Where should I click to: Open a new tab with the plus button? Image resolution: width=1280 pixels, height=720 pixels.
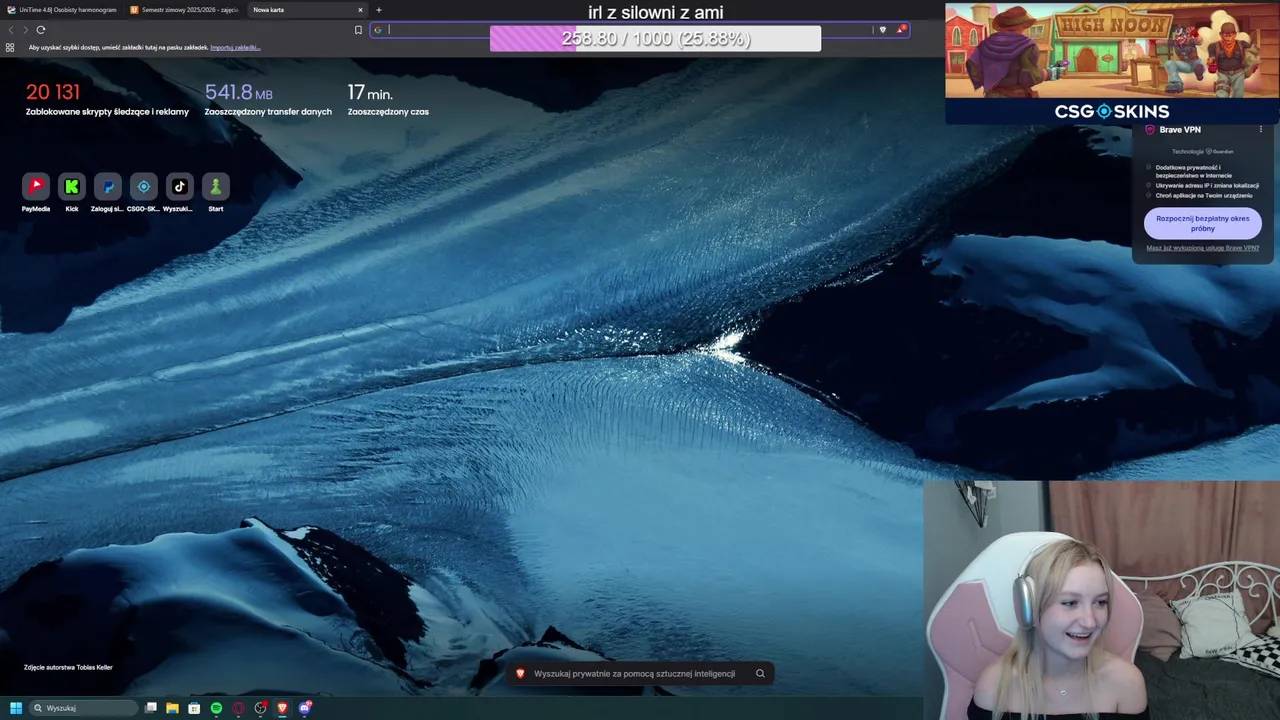[x=379, y=10]
